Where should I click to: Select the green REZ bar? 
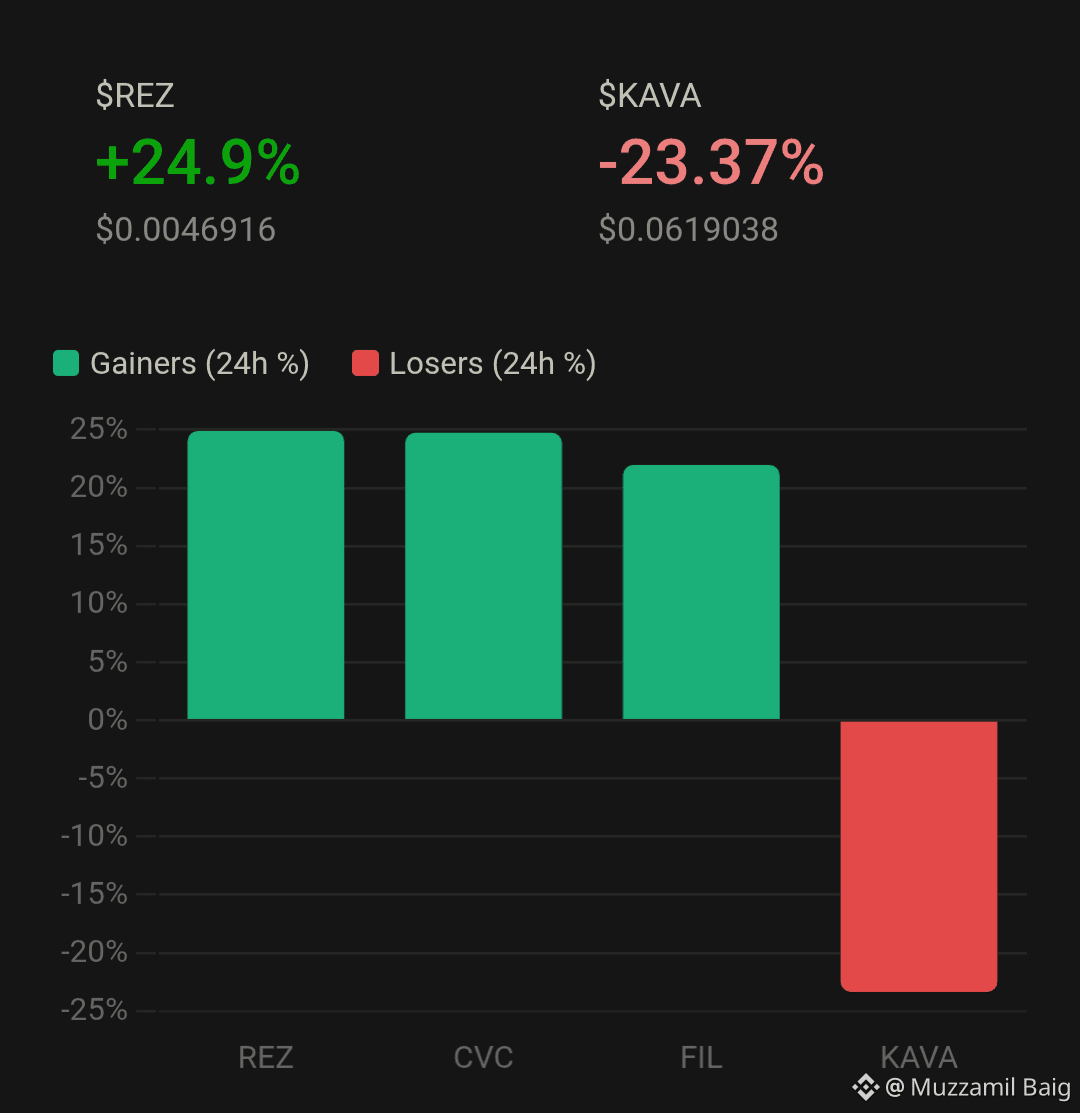pyautogui.click(x=266, y=575)
